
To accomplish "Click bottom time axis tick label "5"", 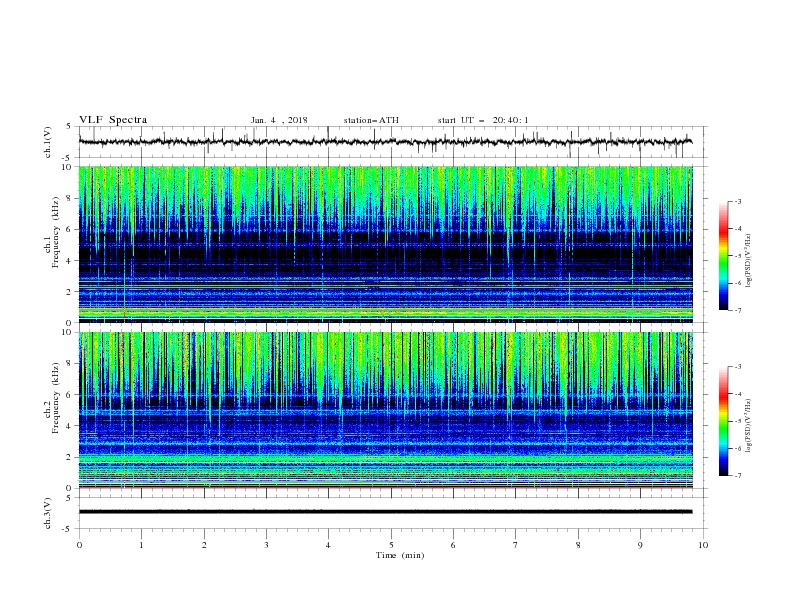I will click(391, 545).
